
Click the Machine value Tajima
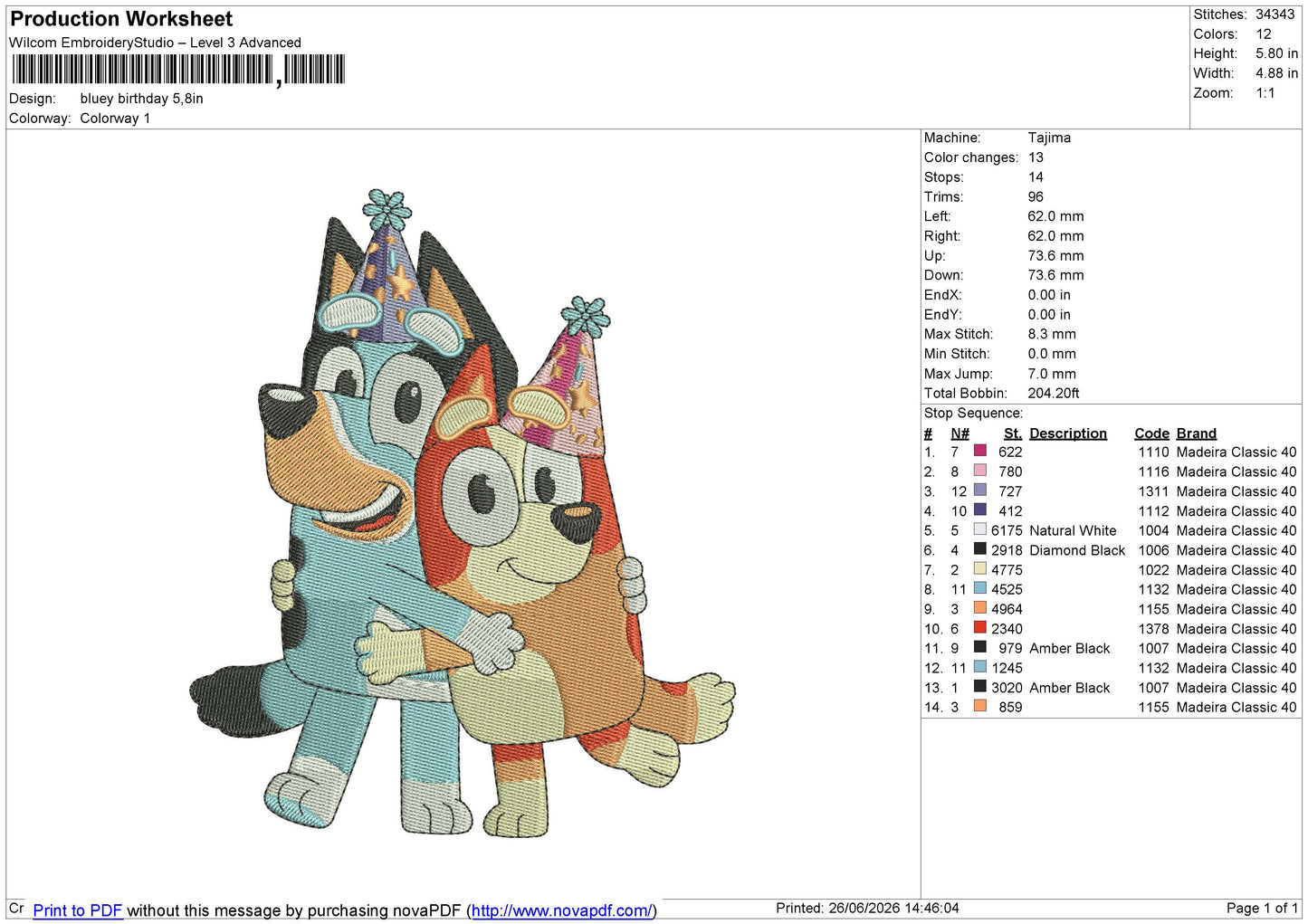[1049, 138]
